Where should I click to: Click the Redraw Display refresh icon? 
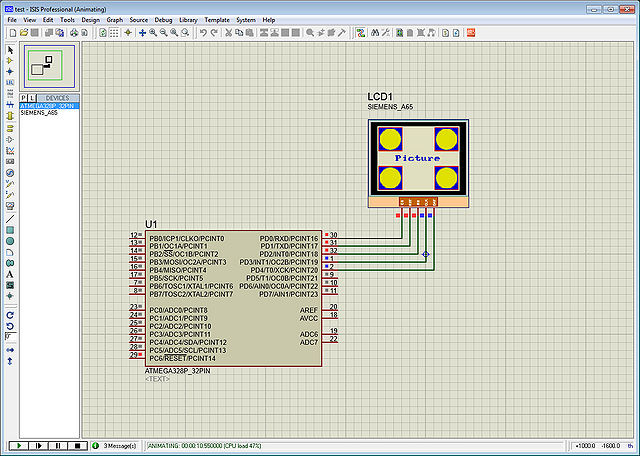[x=103, y=33]
